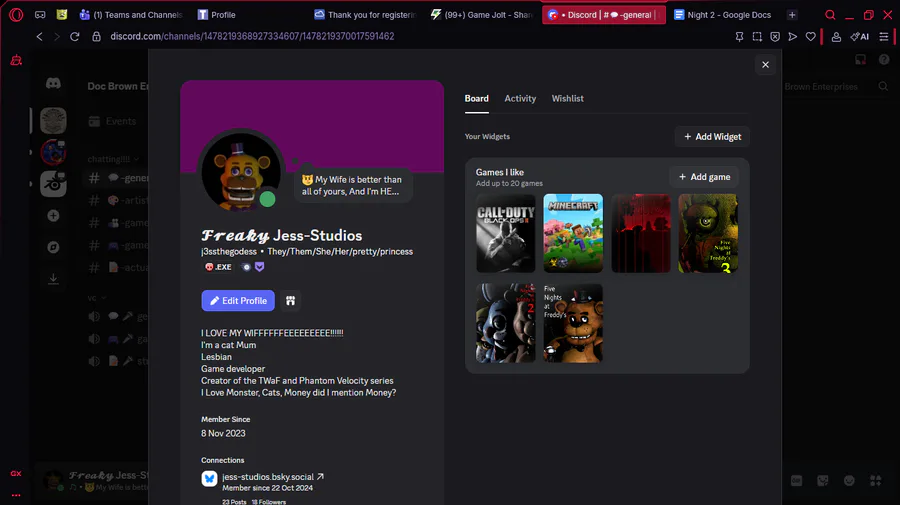The width and height of the screenshot is (900, 505).
Task: Click the purple profile banner
Action: point(312,126)
